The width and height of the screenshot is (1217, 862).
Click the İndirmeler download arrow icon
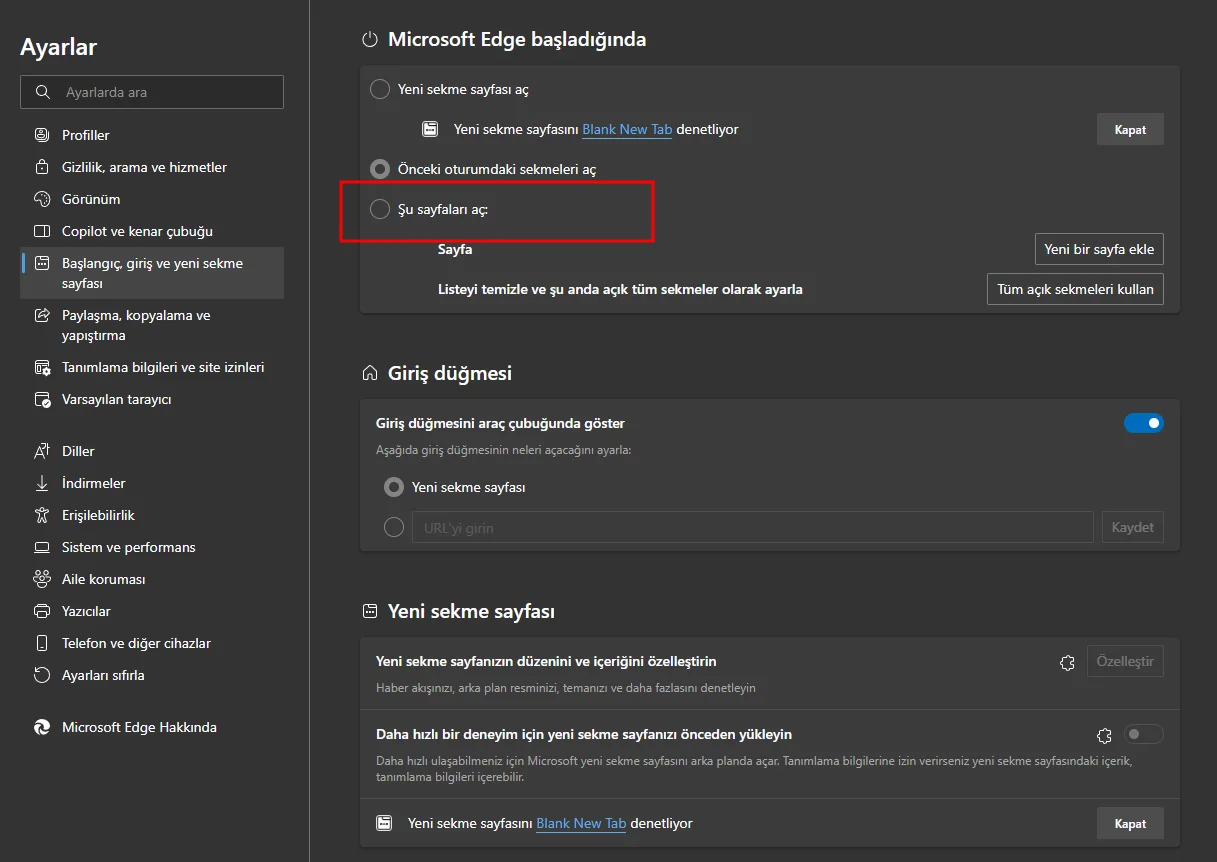[42, 483]
